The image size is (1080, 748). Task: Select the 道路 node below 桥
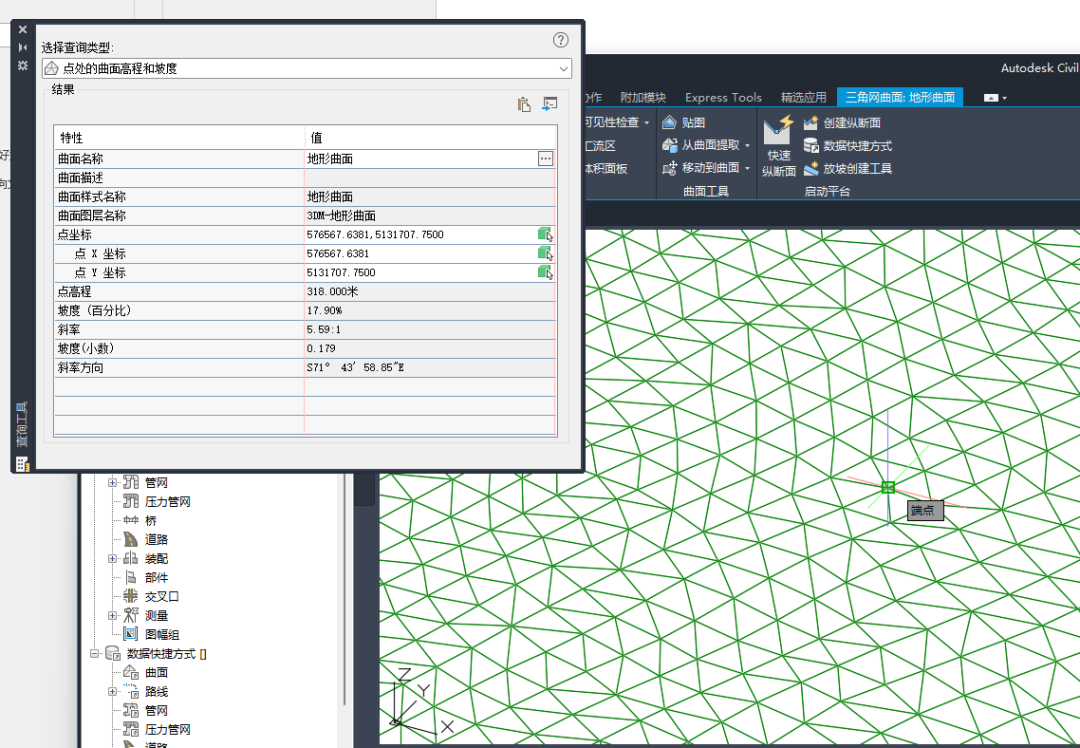pos(156,539)
